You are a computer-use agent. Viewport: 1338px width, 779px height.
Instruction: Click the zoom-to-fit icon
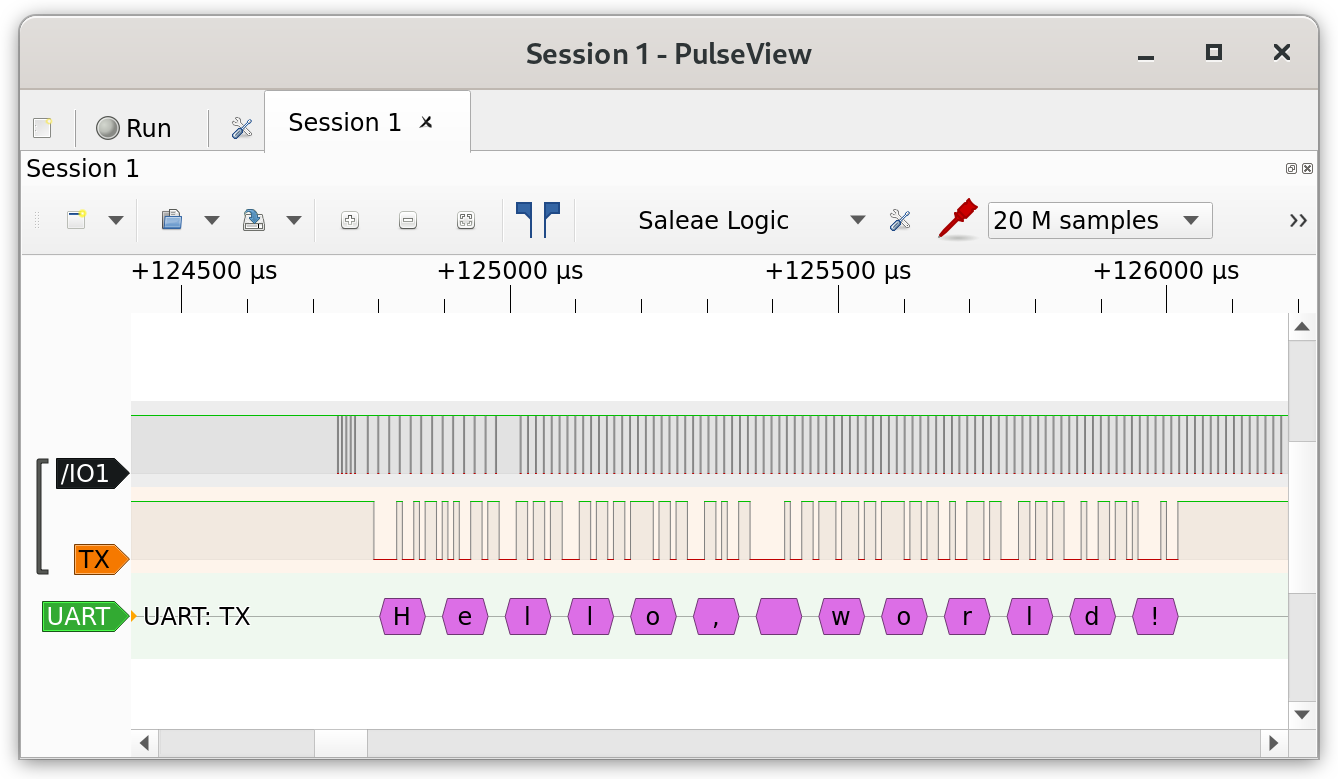pyautogui.click(x=466, y=221)
